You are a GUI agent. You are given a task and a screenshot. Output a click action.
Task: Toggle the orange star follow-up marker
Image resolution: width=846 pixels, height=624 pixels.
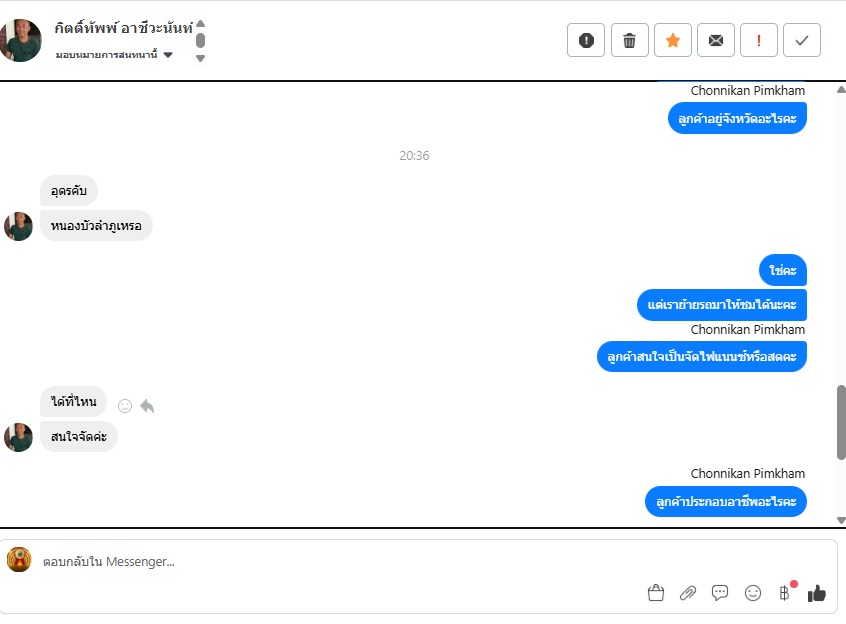672,40
